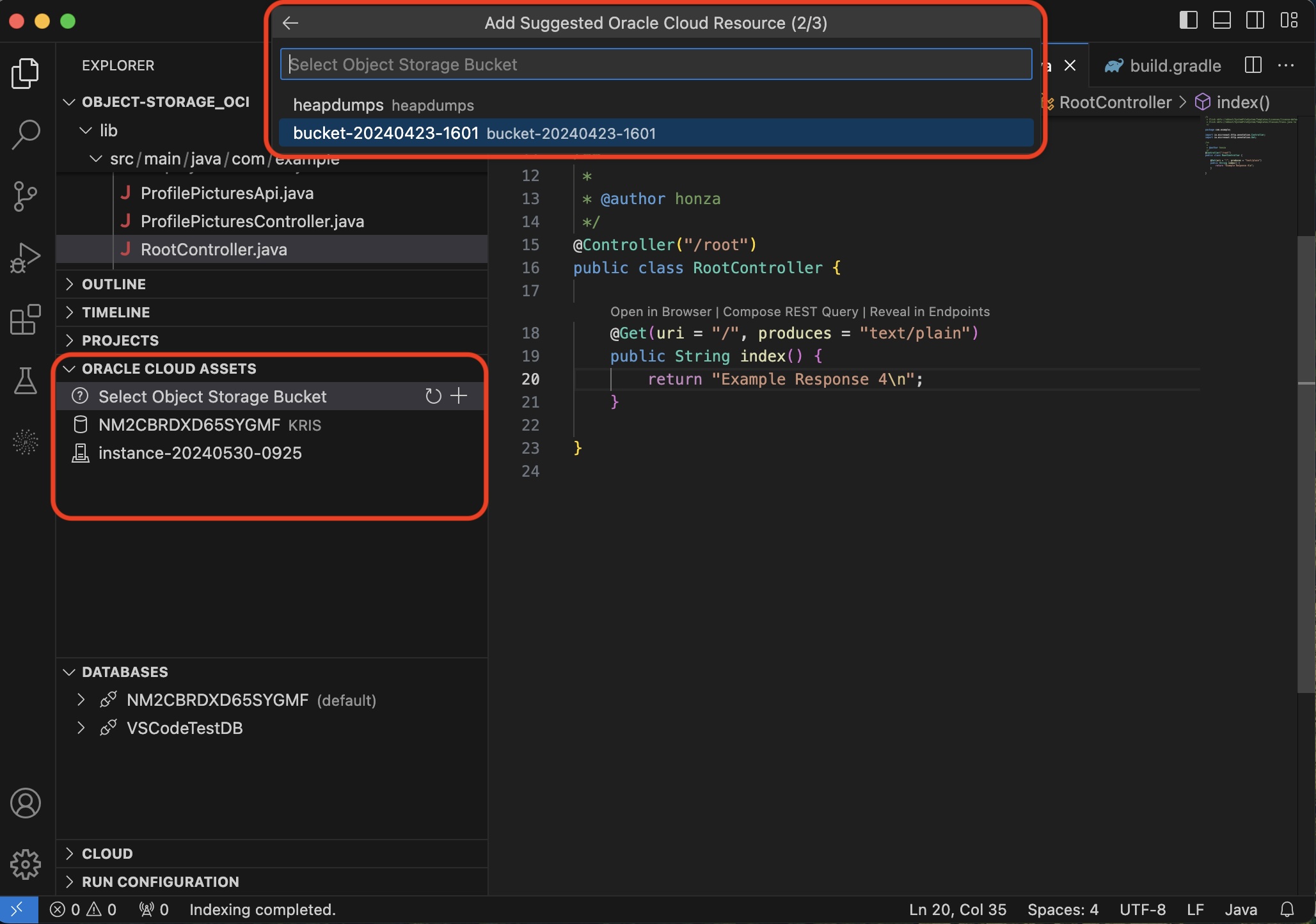Screen dimensions: 1316x924
Task: Go back in the Add Resource dialog
Action: (290, 23)
